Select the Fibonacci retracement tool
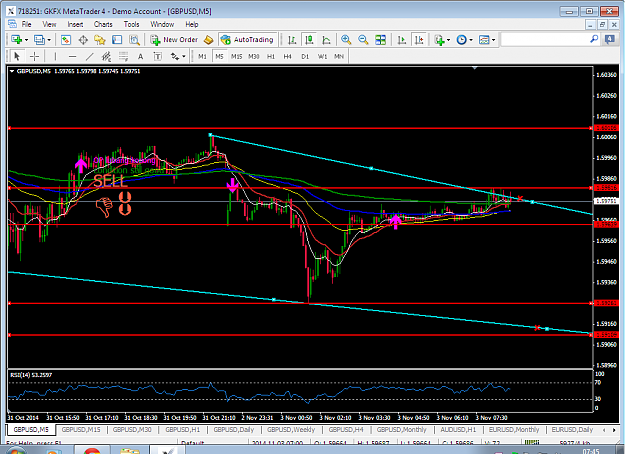 pyautogui.click(x=123, y=57)
